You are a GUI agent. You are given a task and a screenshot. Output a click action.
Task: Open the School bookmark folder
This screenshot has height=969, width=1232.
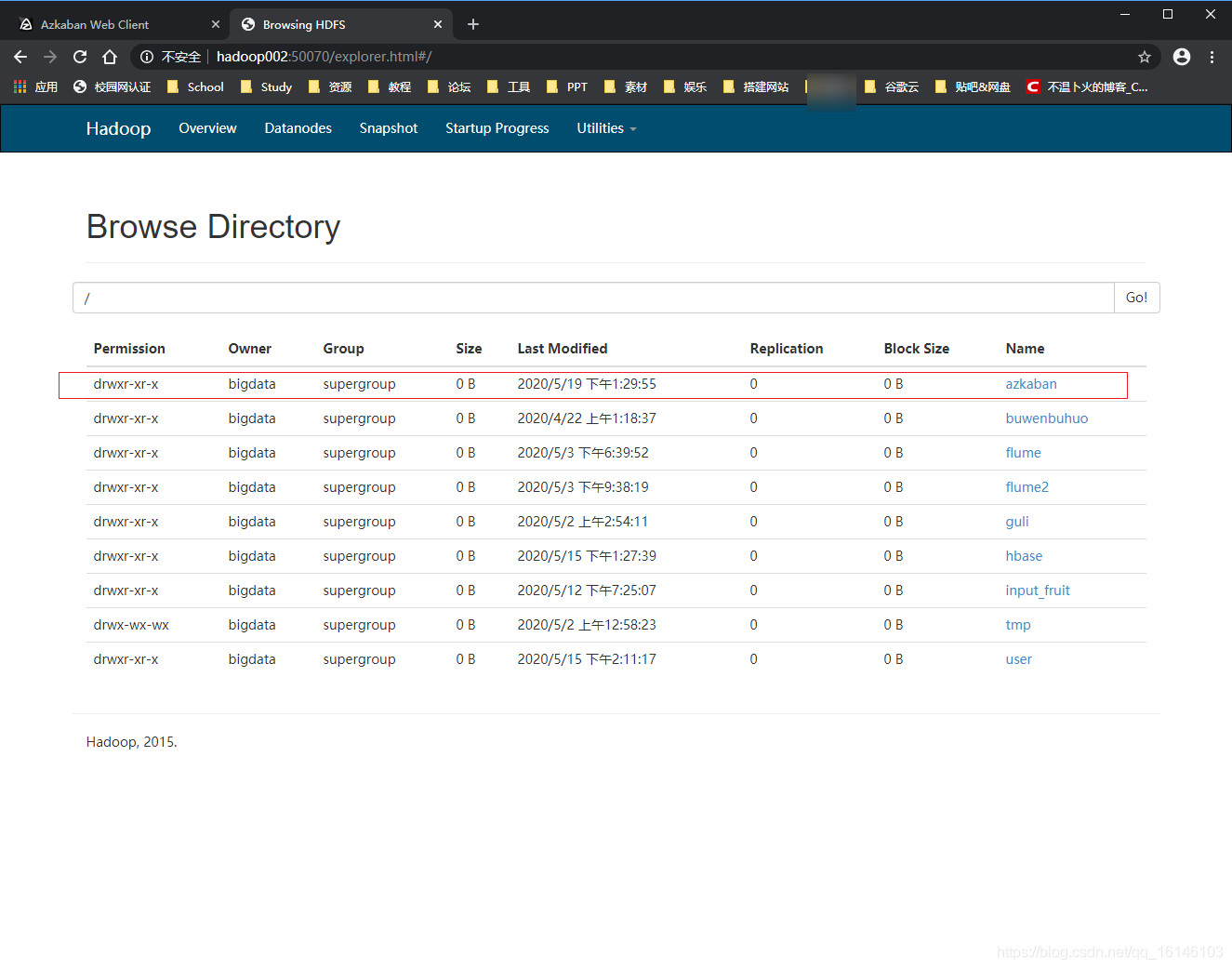tap(195, 86)
